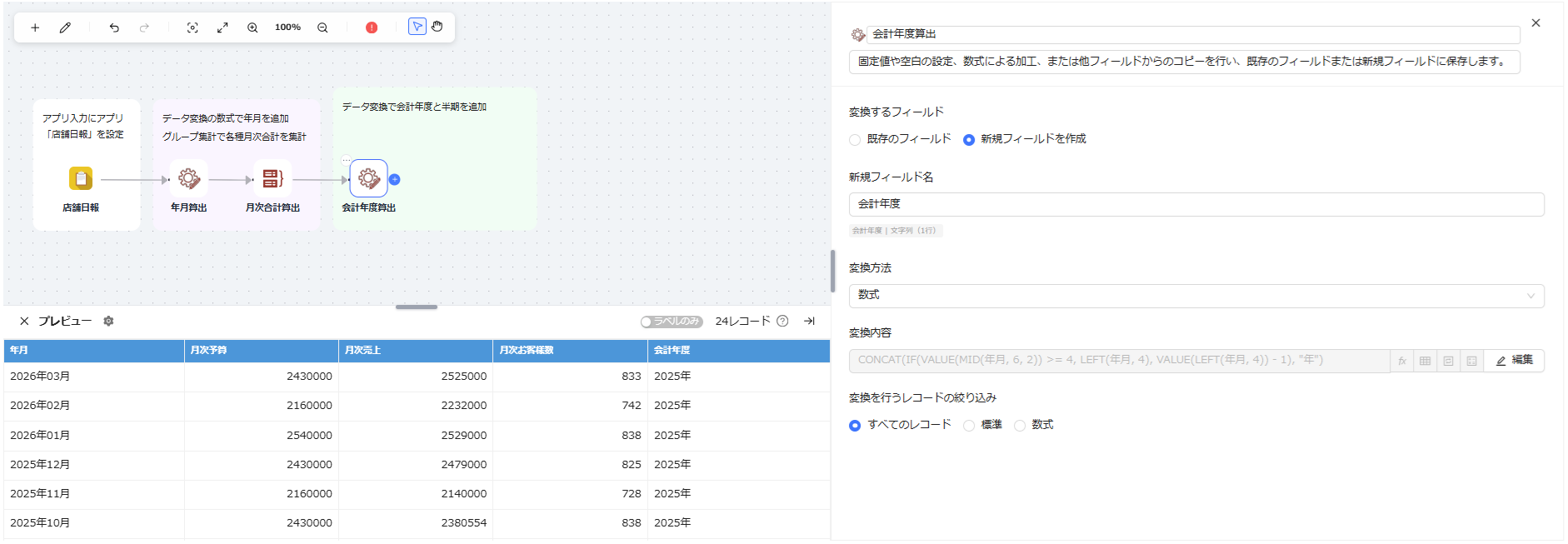Click the preview pane divider handle
Screen dimensions: 1568x544
417,307
